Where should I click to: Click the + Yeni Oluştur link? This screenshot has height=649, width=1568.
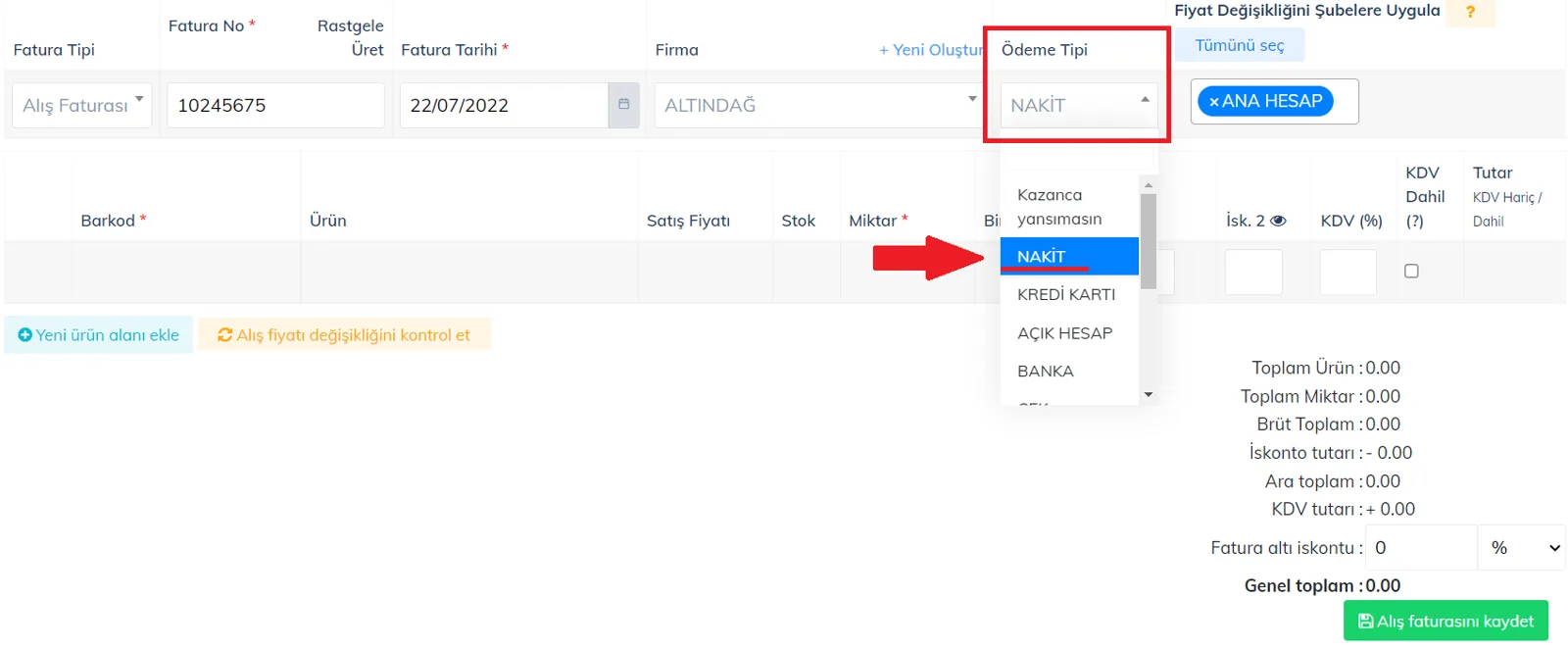pos(931,50)
